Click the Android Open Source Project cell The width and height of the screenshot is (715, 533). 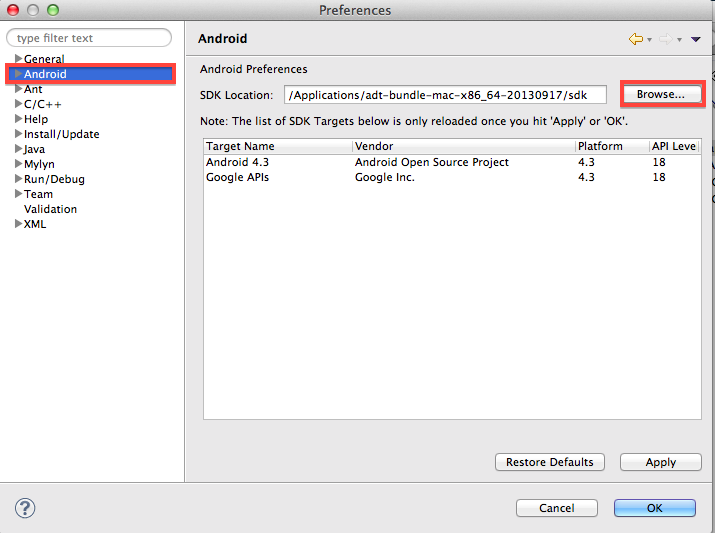click(432, 162)
